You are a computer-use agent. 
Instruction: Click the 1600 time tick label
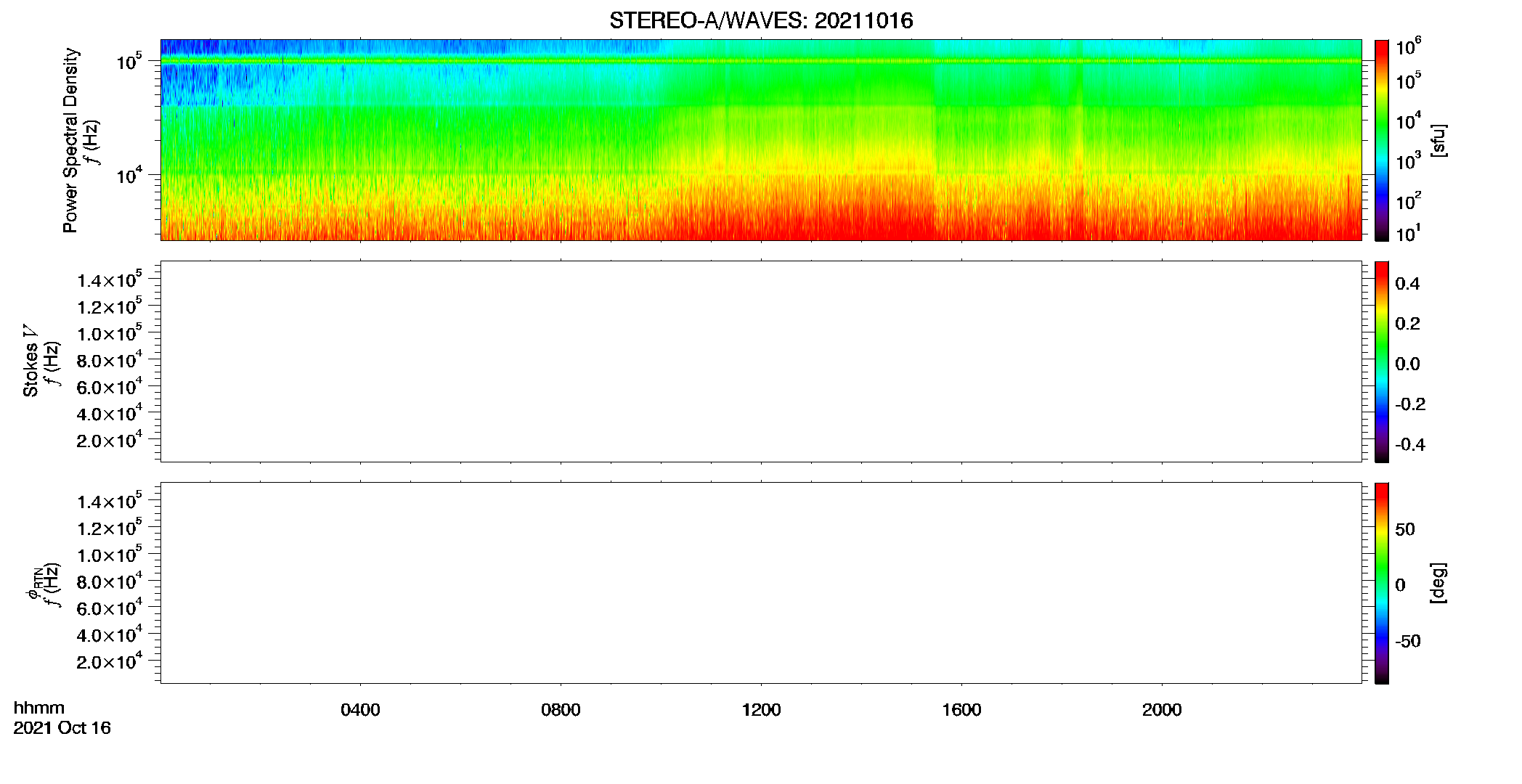pyautogui.click(x=961, y=710)
